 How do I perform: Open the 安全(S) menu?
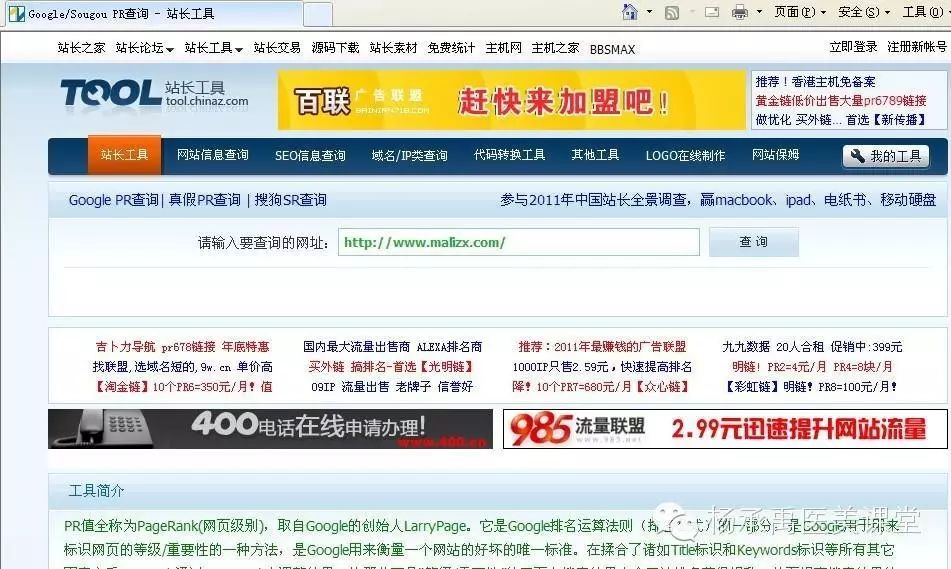pyautogui.click(x=864, y=12)
